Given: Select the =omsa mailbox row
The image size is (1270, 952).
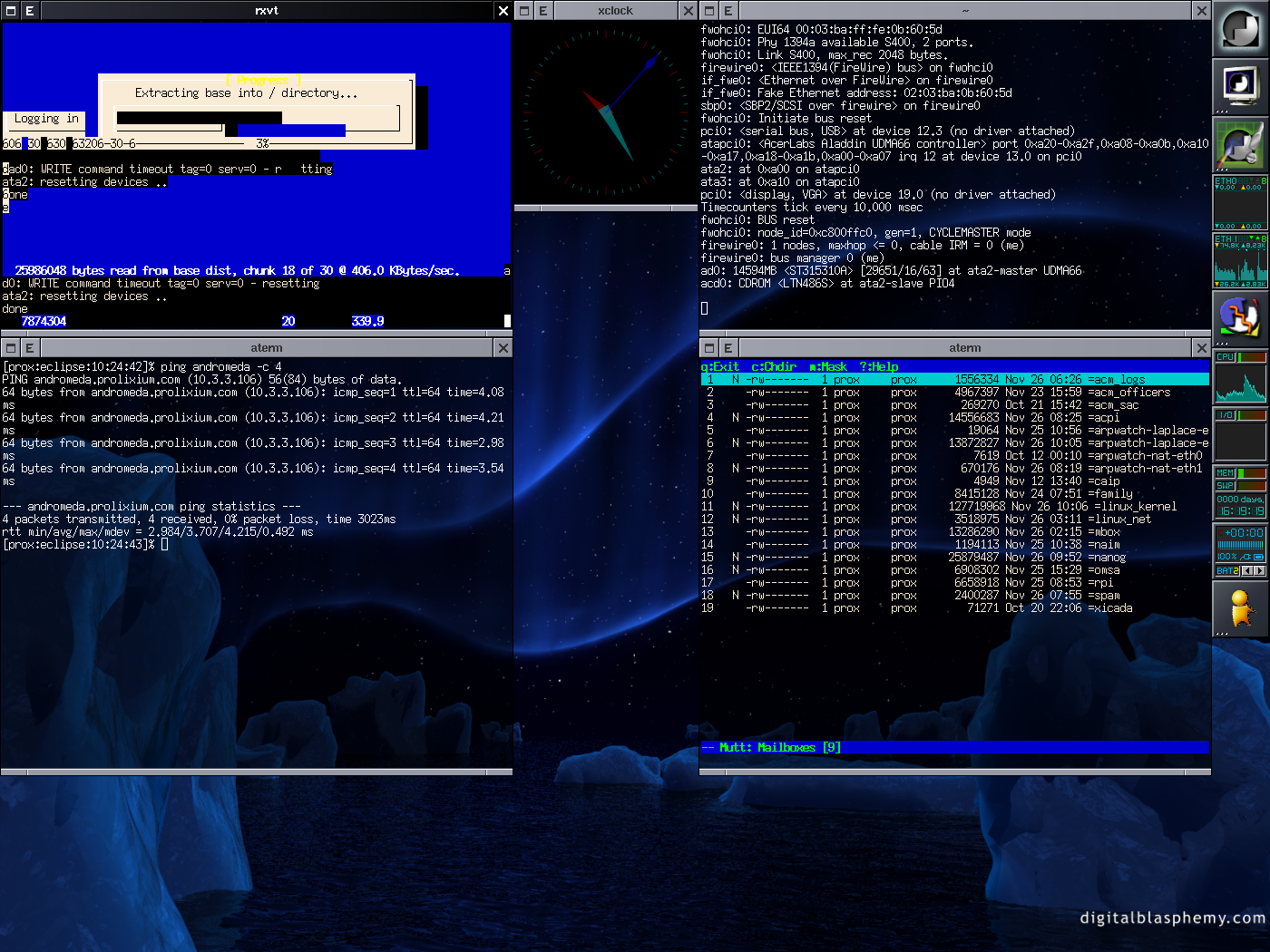Looking at the screenshot, I should click(x=954, y=570).
